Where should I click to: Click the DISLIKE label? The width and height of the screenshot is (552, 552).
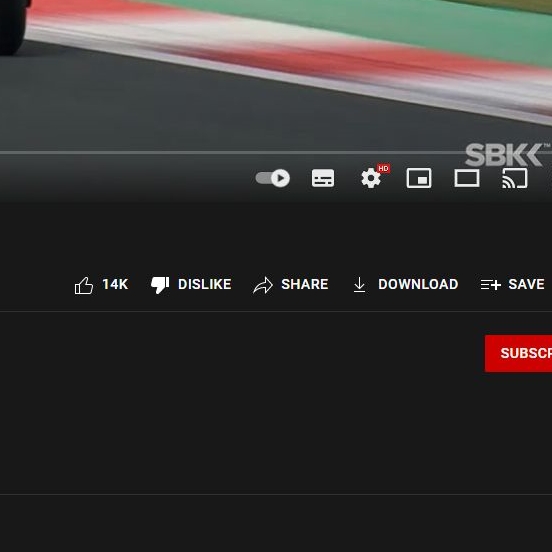(x=205, y=284)
